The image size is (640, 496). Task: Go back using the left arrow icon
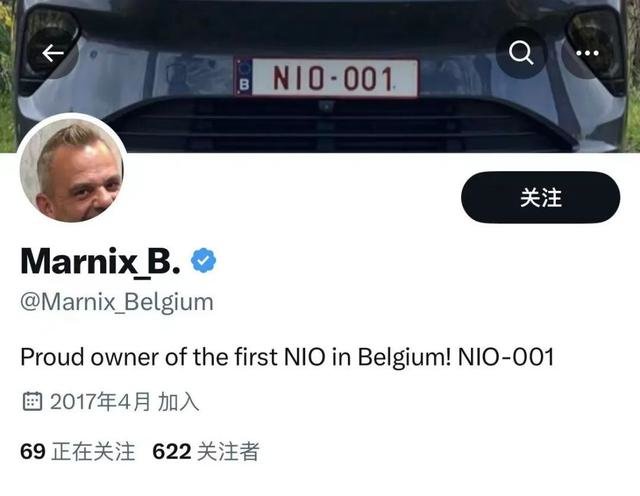click(53, 53)
